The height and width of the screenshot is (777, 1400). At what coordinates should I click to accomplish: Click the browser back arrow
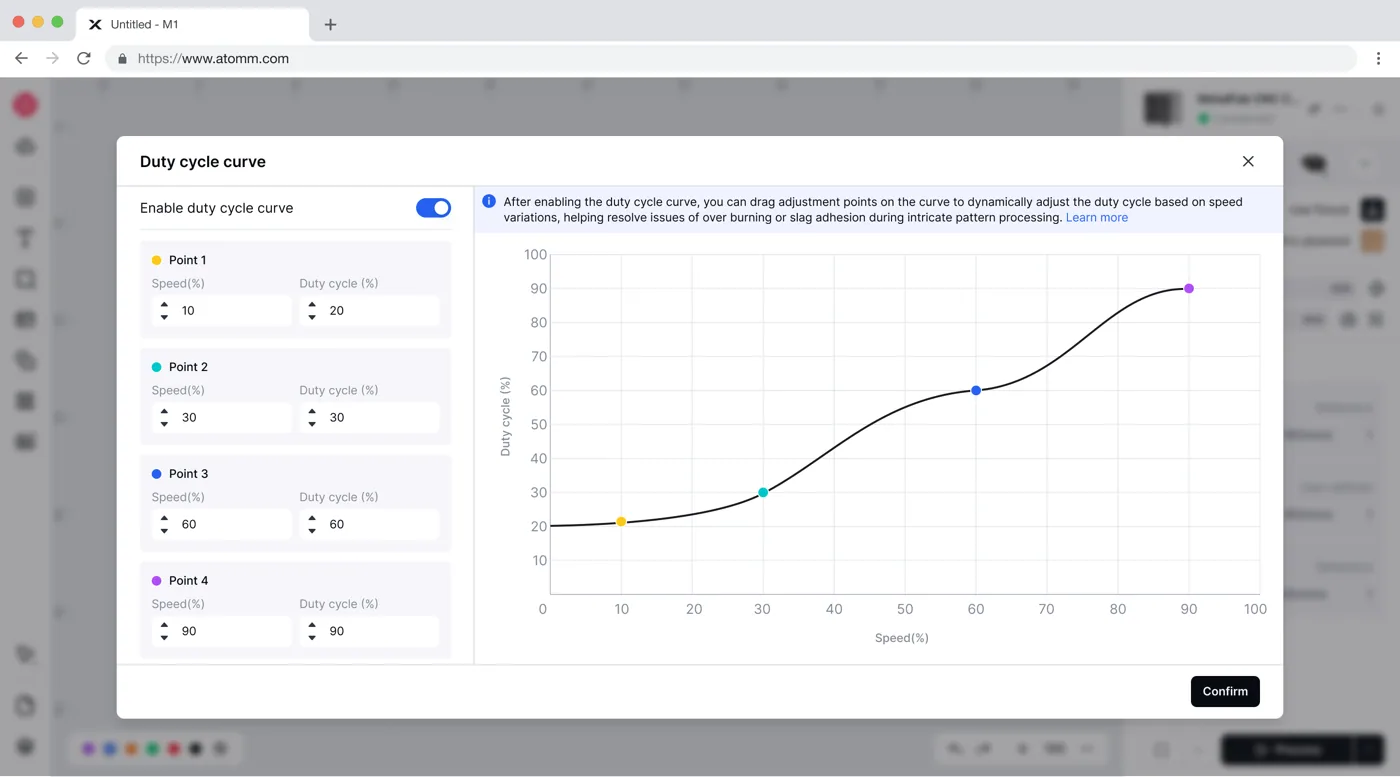[21, 58]
